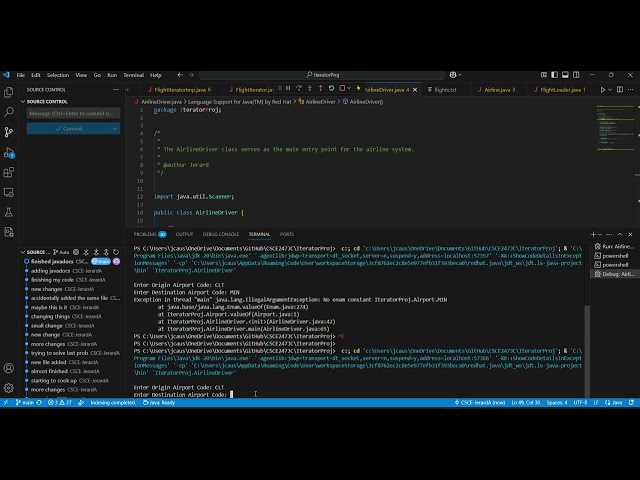The width and height of the screenshot is (640, 480).
Task: Click the main branch in status bar
Action: point(25,402)
